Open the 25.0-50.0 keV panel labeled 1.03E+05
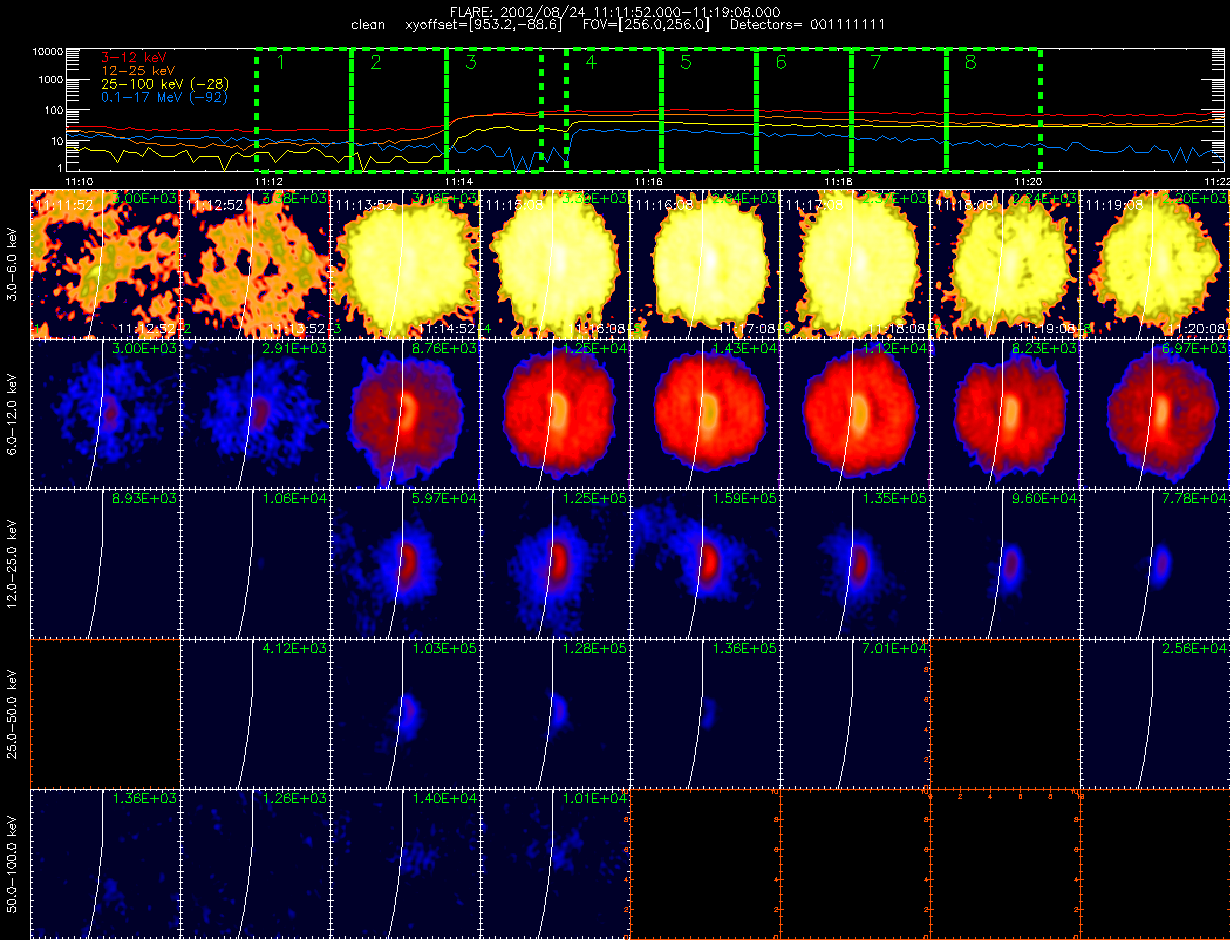1230x940 pixels. coord(406,713)
